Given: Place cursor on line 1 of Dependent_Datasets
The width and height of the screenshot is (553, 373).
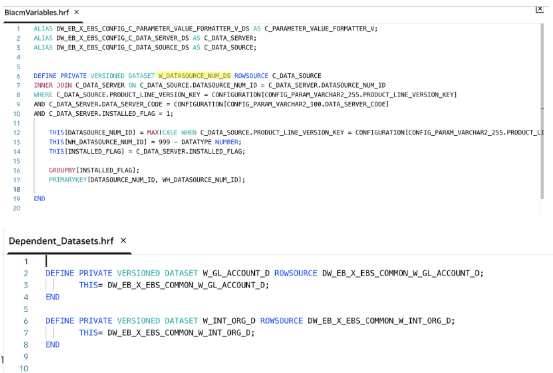Looking at the screenshot, I should coord(46,261).
